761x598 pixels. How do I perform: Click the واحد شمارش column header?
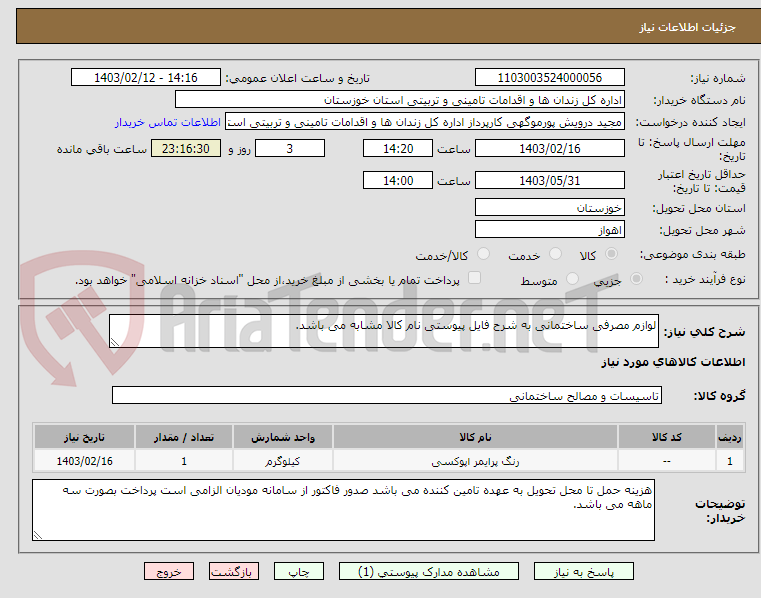(x=283, y=437)
